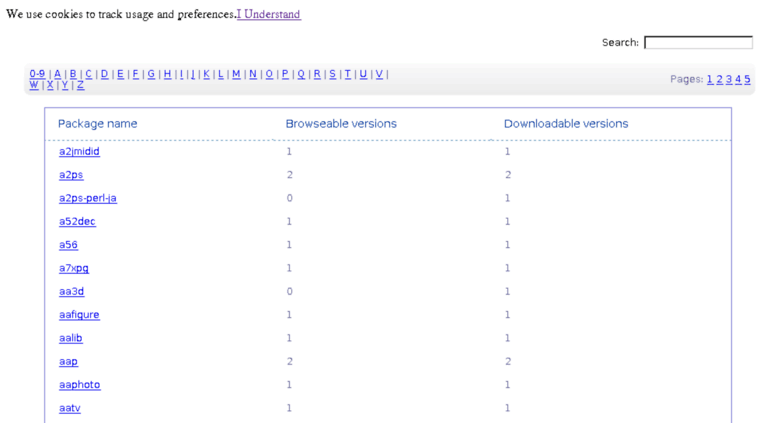Filter packages by letter A
777x423 pixels.
click(57, 74)
